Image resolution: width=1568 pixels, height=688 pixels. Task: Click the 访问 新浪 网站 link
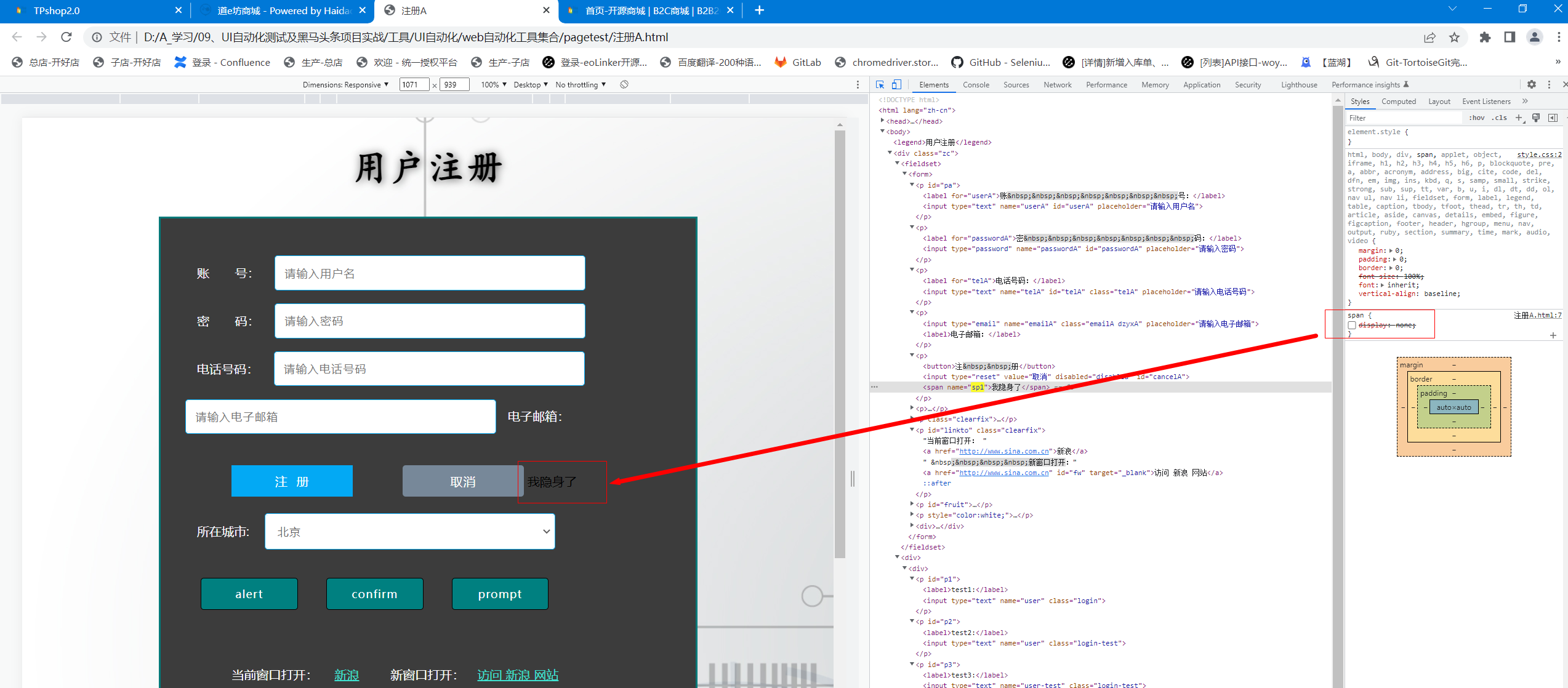518,675
